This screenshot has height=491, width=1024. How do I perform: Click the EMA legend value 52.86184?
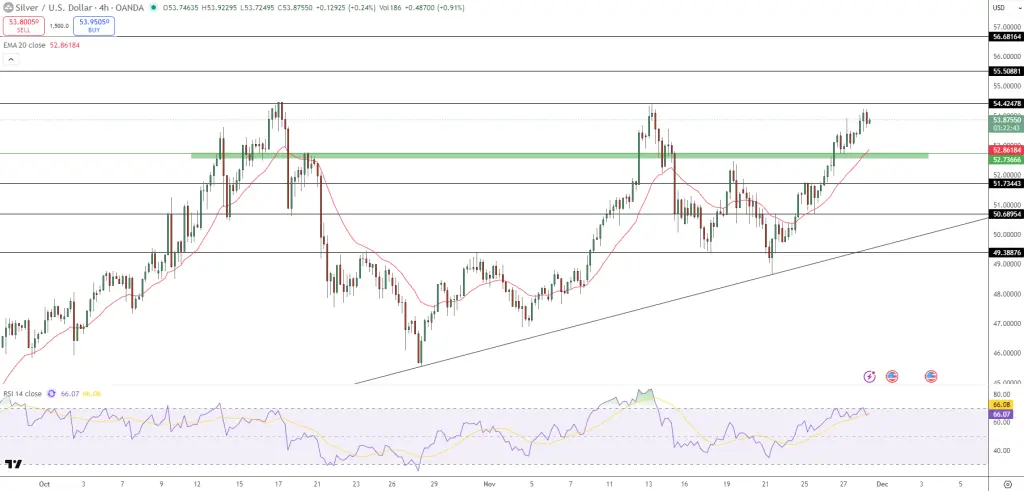[65, 45]
